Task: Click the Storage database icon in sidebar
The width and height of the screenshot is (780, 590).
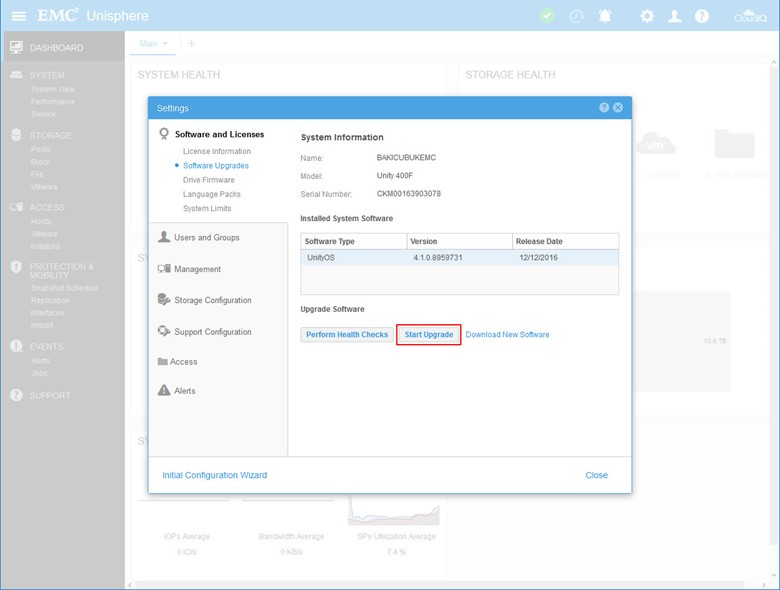Action: click(16, 135)
